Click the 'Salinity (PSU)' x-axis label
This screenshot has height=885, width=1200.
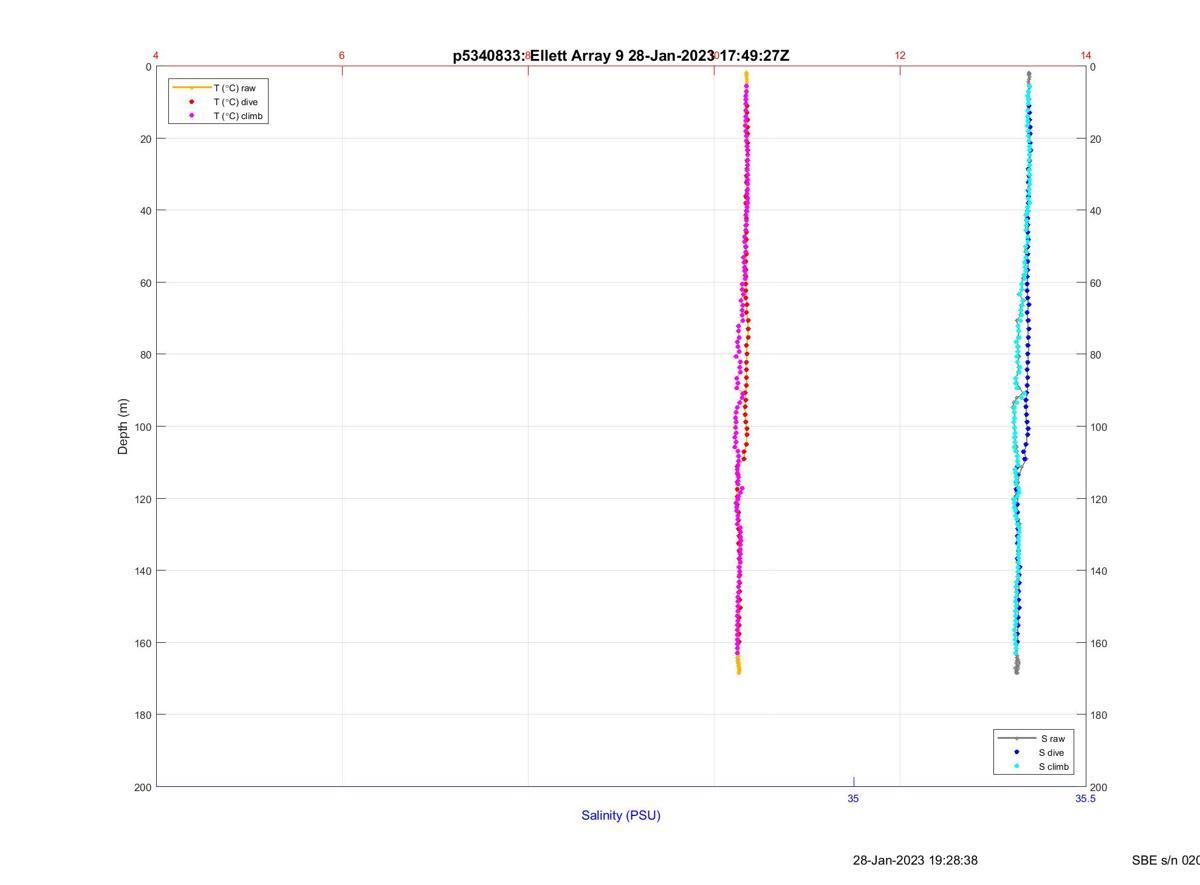click(621, 815)
